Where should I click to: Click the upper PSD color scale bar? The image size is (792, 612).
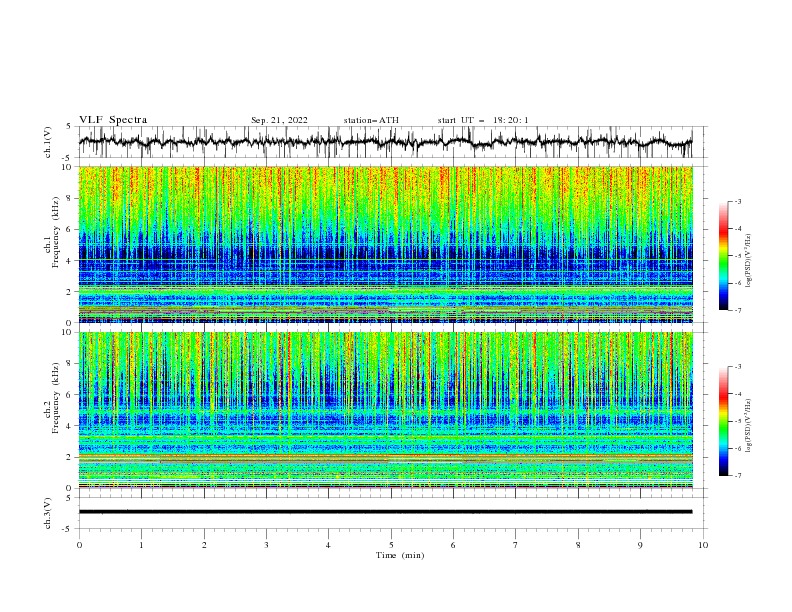(723, 256)
